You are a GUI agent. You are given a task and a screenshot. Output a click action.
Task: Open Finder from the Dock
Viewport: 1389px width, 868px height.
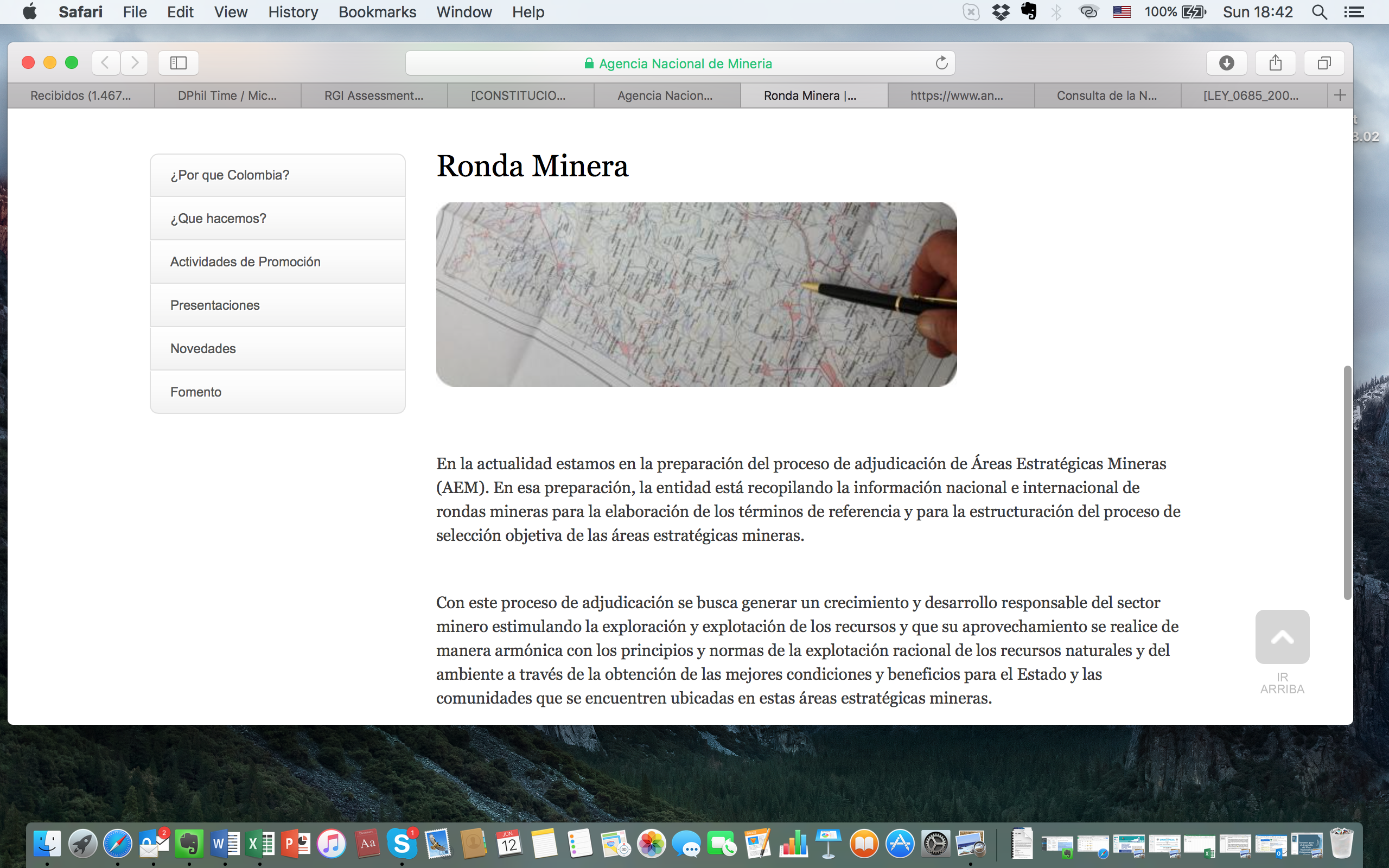47,844
